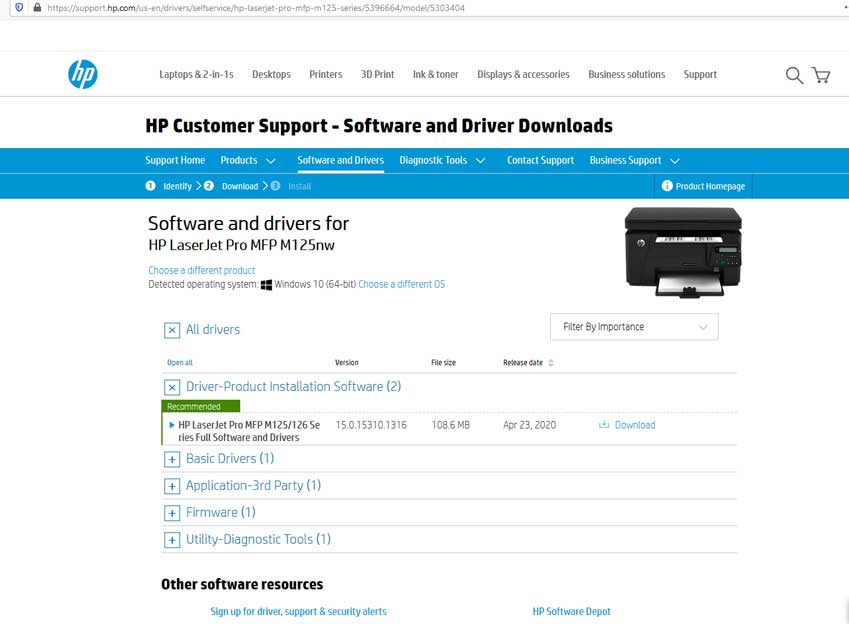Expand Application-3rd Party (1) section

172,486
